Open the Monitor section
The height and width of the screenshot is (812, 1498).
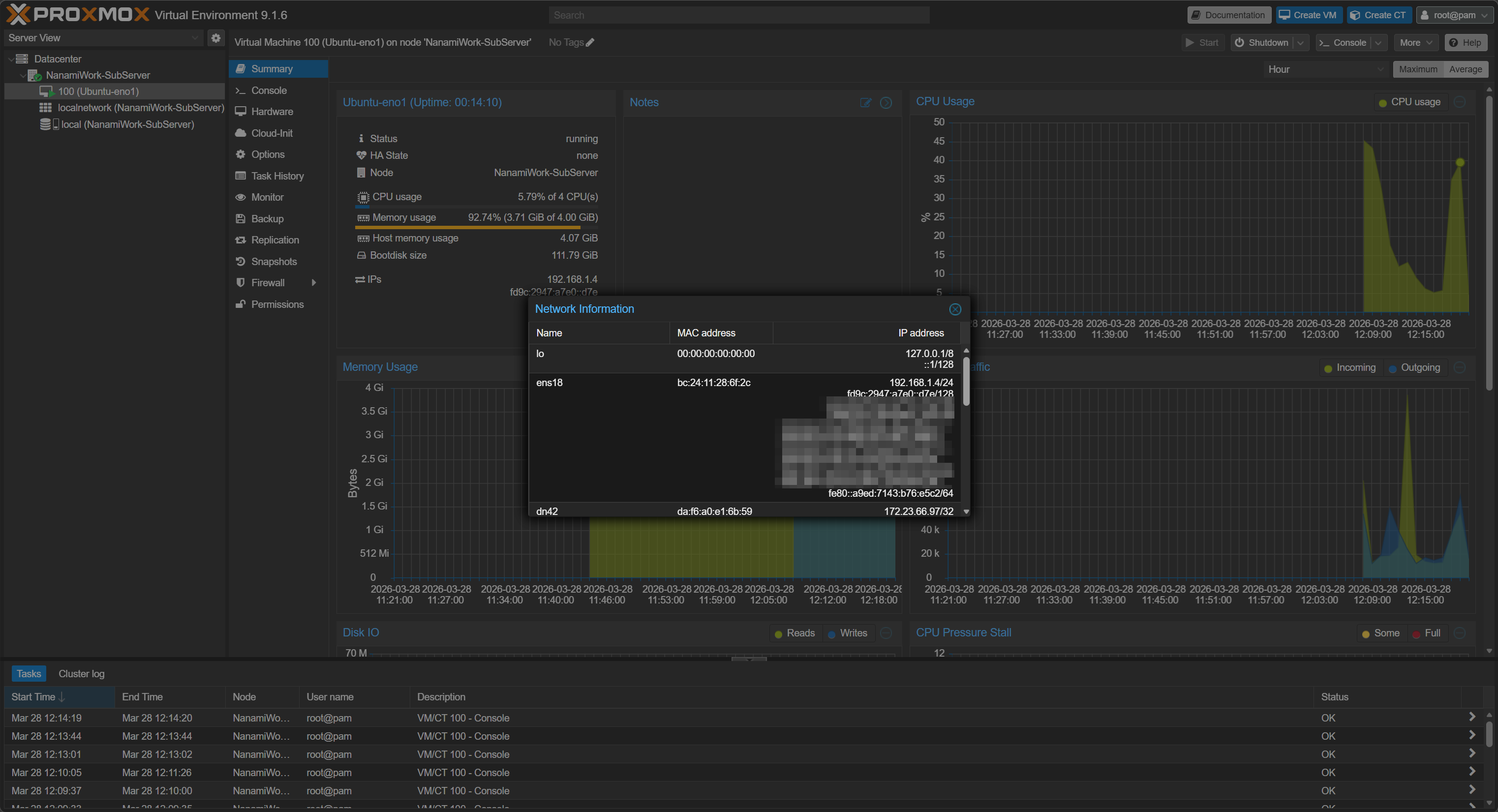click(278, 197)
